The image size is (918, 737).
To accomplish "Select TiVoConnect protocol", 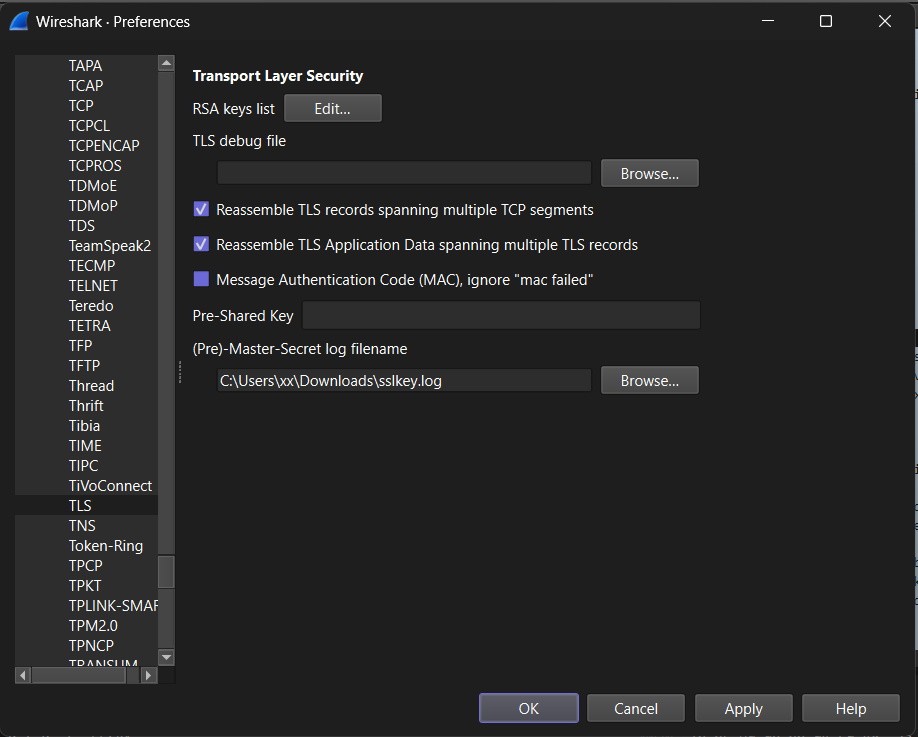I will coord(110,486).
